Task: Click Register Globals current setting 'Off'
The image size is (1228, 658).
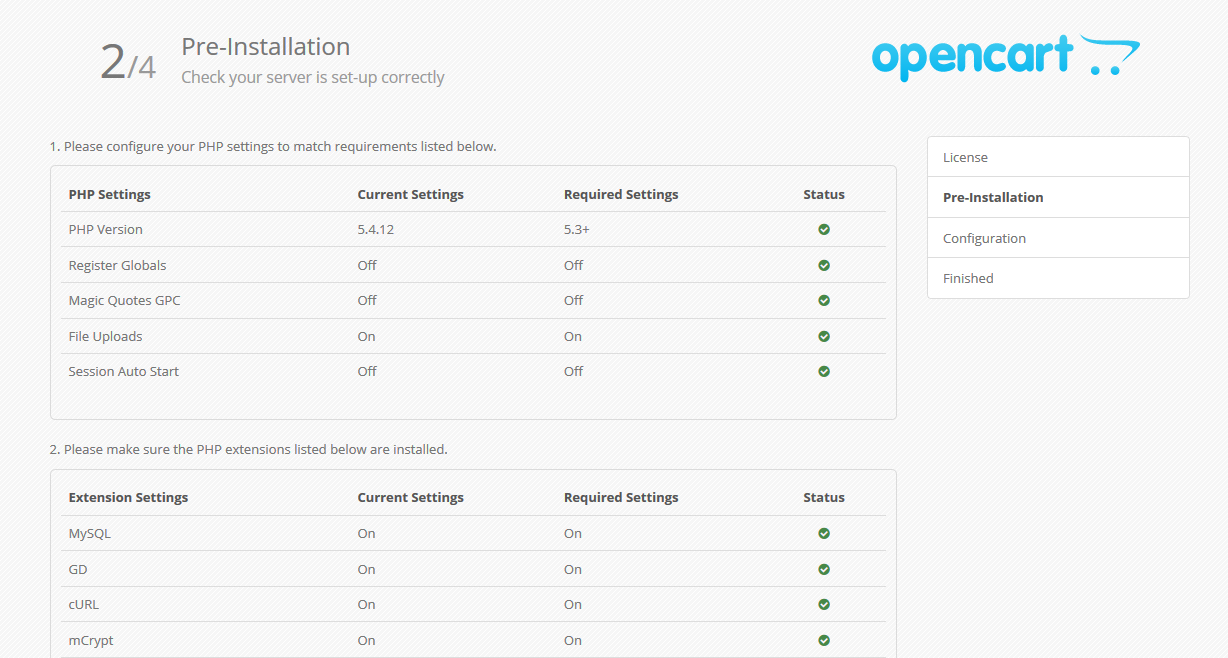Action: pos(367,265)
